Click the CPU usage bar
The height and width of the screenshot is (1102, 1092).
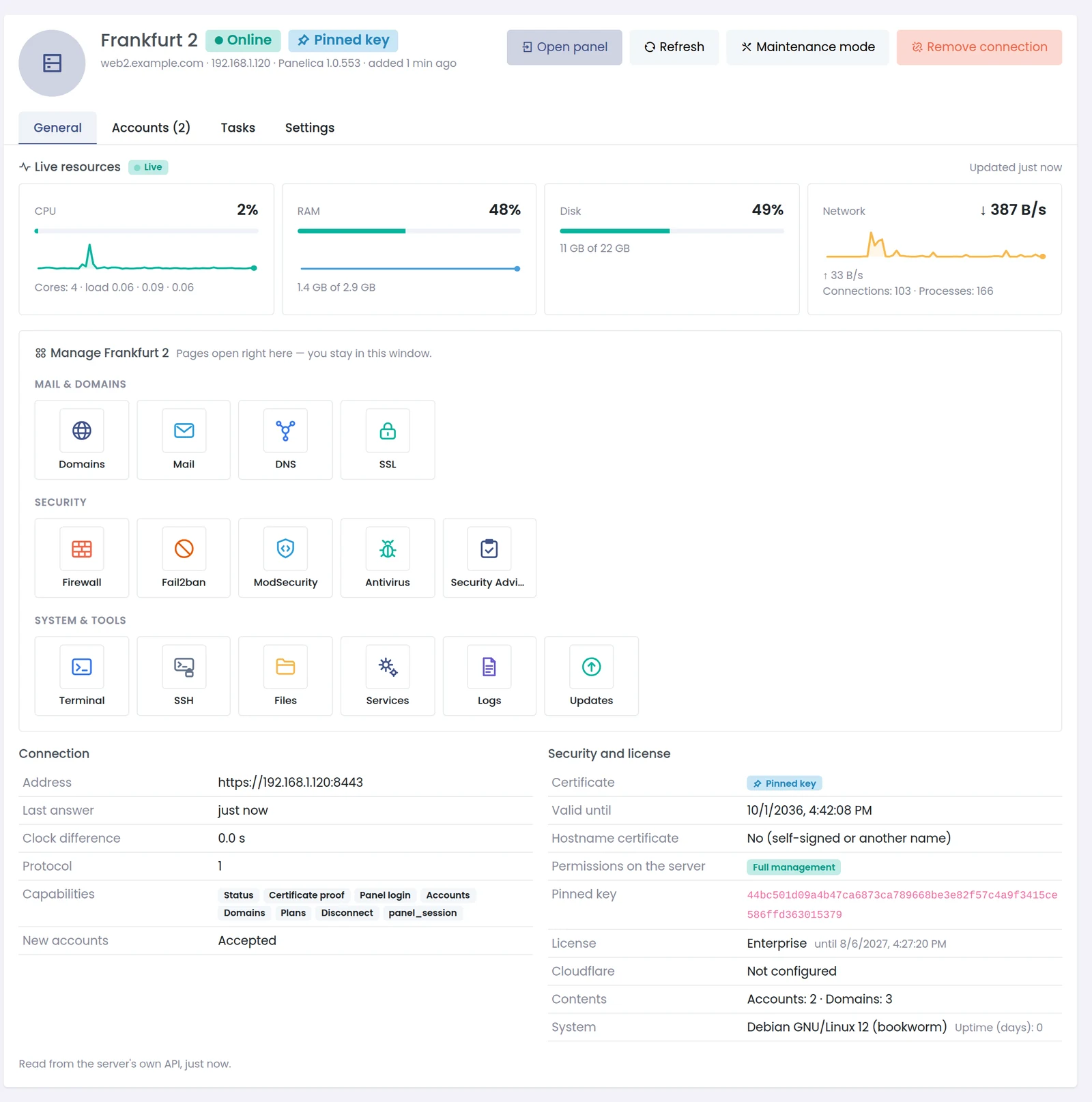(x=146, y=231)
